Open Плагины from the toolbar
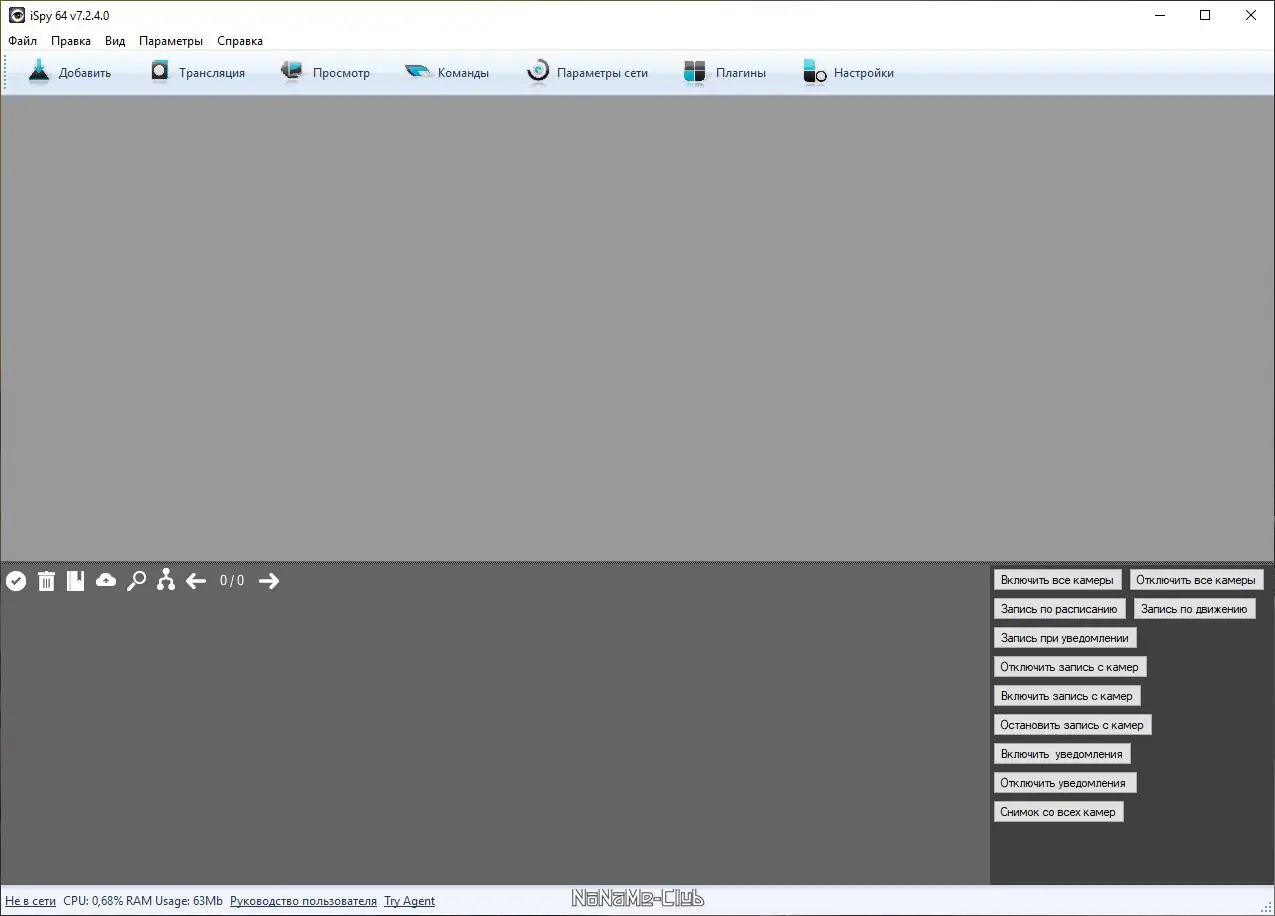Viewport: 1275px width, 916px height. [x=725, y=72]
